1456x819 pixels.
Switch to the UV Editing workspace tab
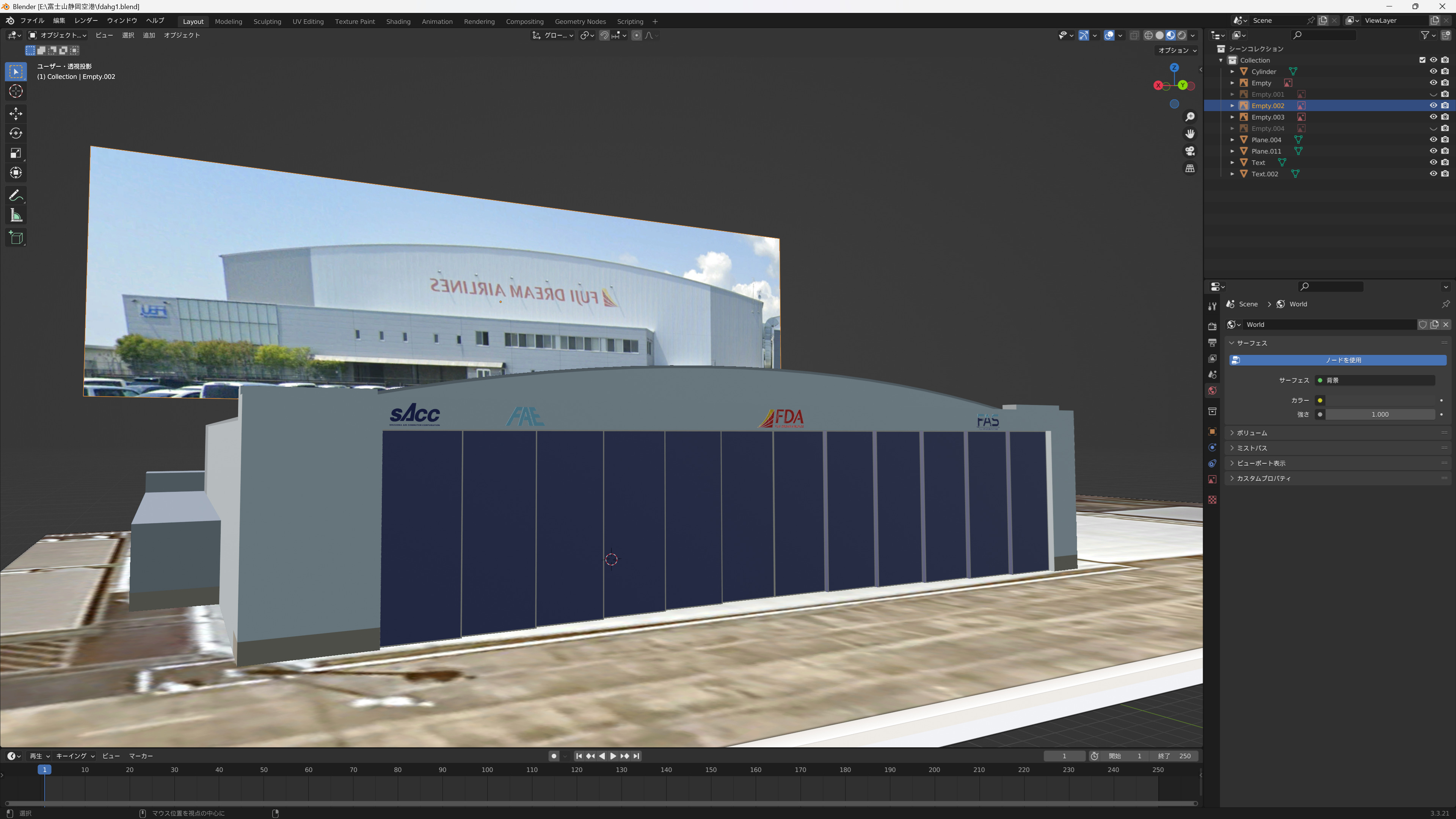tap(308, 22)
